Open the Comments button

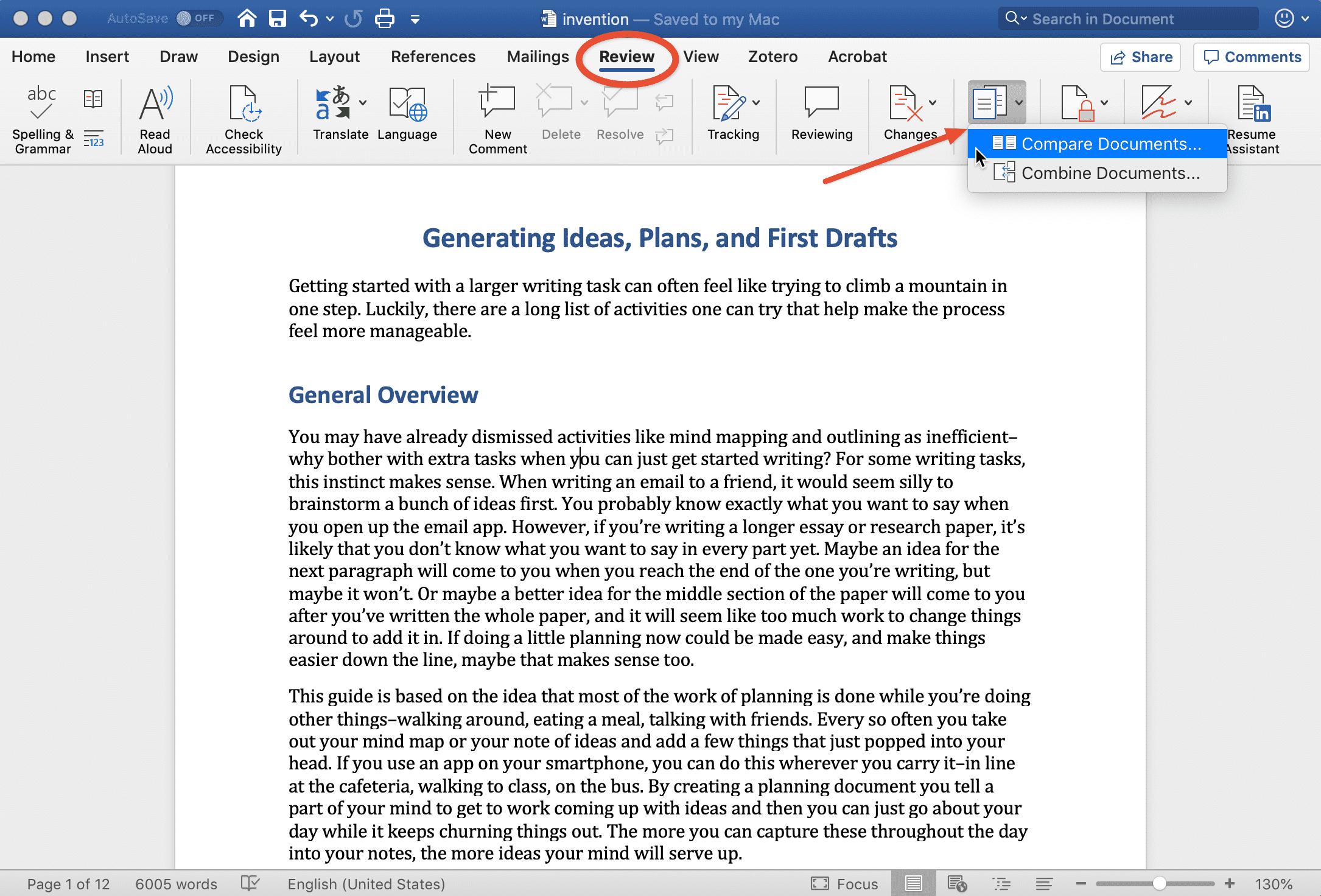(1252, 57)
